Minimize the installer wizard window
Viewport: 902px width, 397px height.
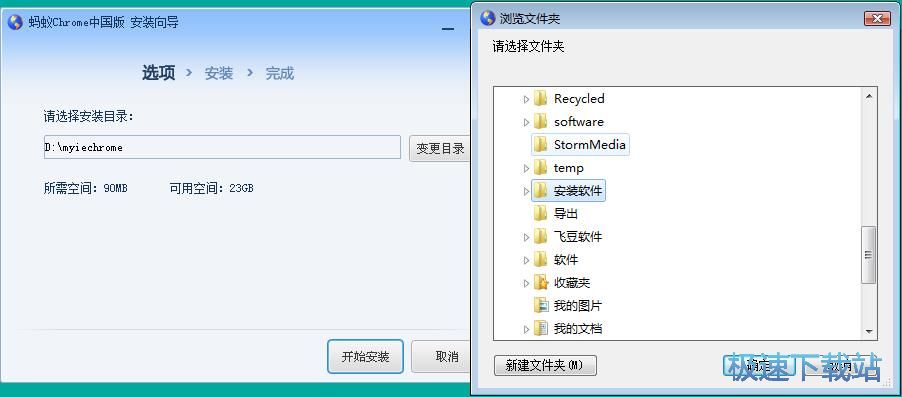[x=448, y=29]
